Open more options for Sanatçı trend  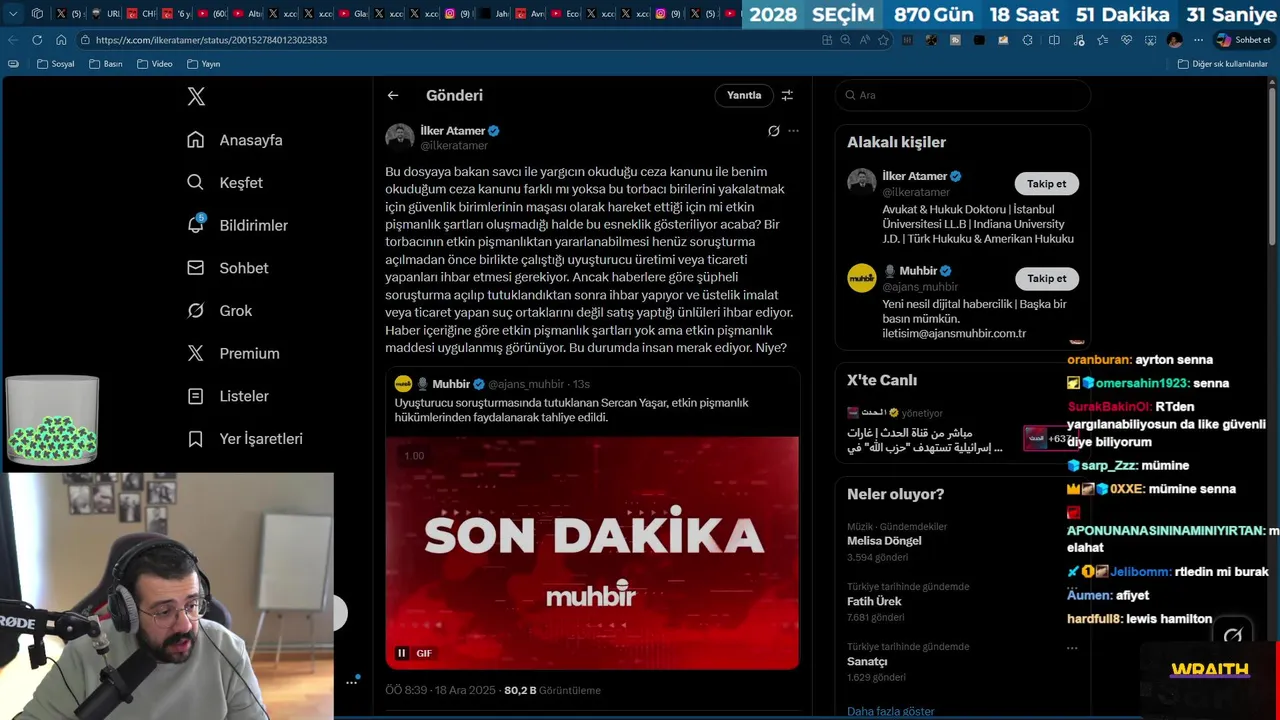tap(1072, 648)
